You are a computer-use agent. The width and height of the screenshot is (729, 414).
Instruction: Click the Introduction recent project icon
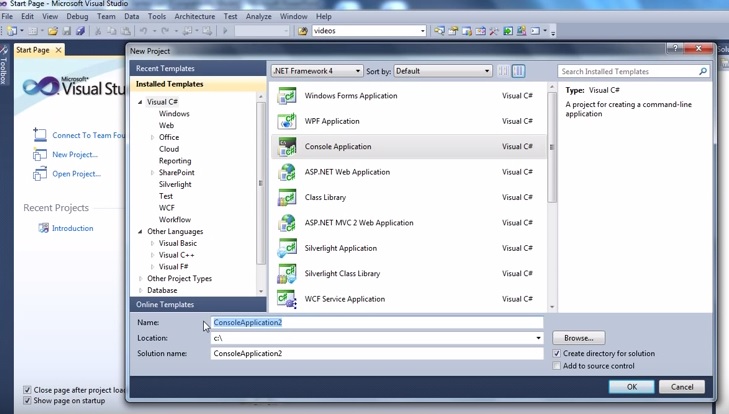click(43, 228)
